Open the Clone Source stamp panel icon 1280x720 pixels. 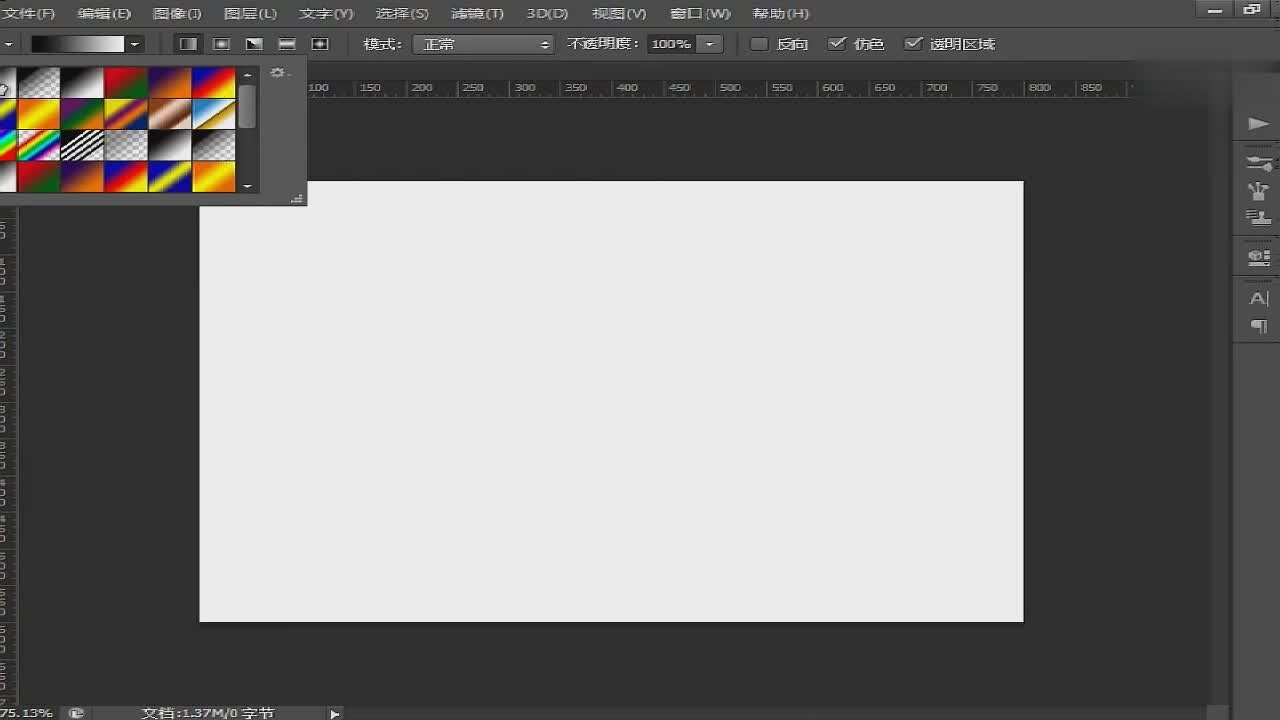[x=1258, y=217]
